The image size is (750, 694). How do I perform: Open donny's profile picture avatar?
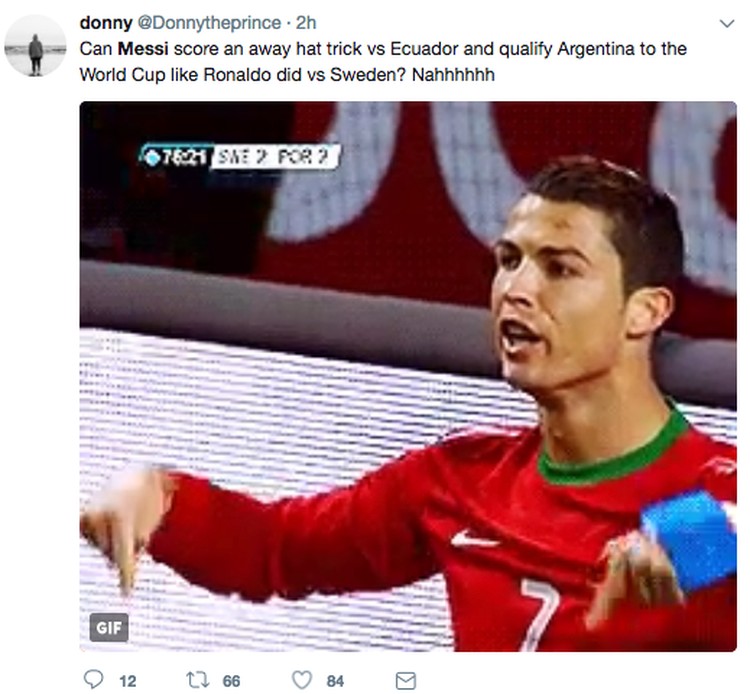click(35, 46)
